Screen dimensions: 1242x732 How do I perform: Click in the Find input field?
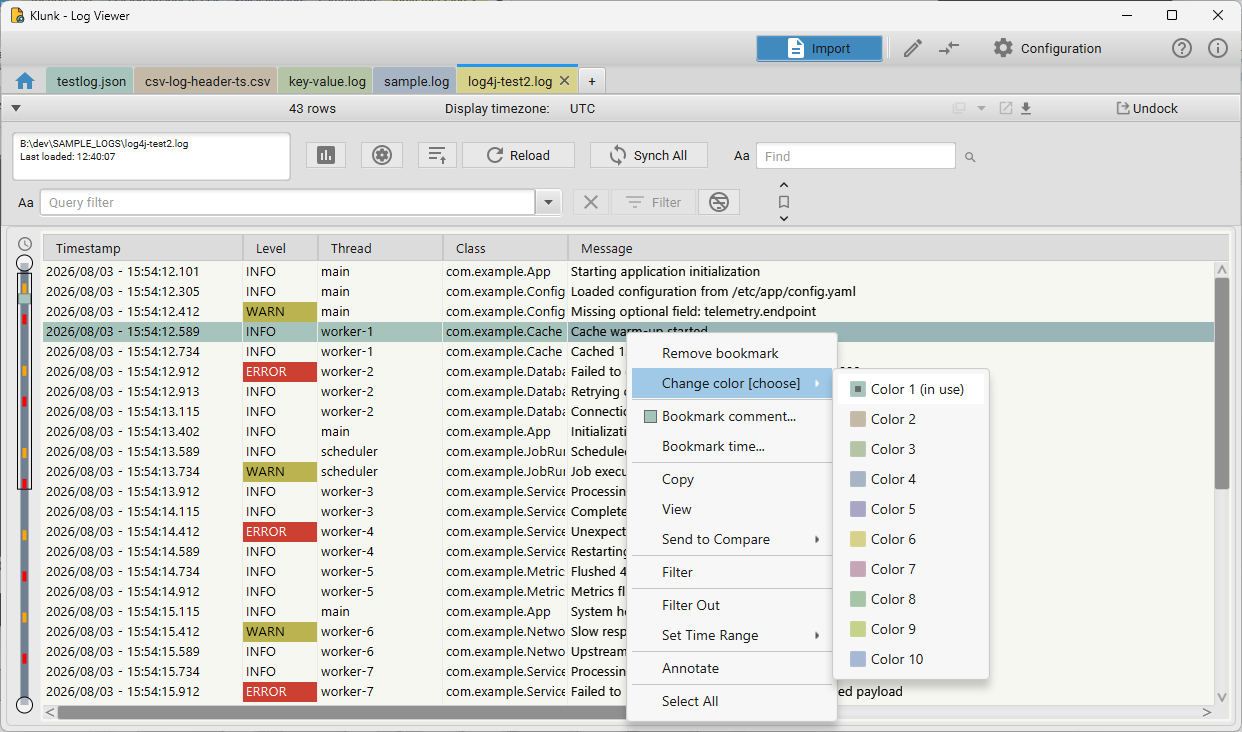tap(856, 156)
